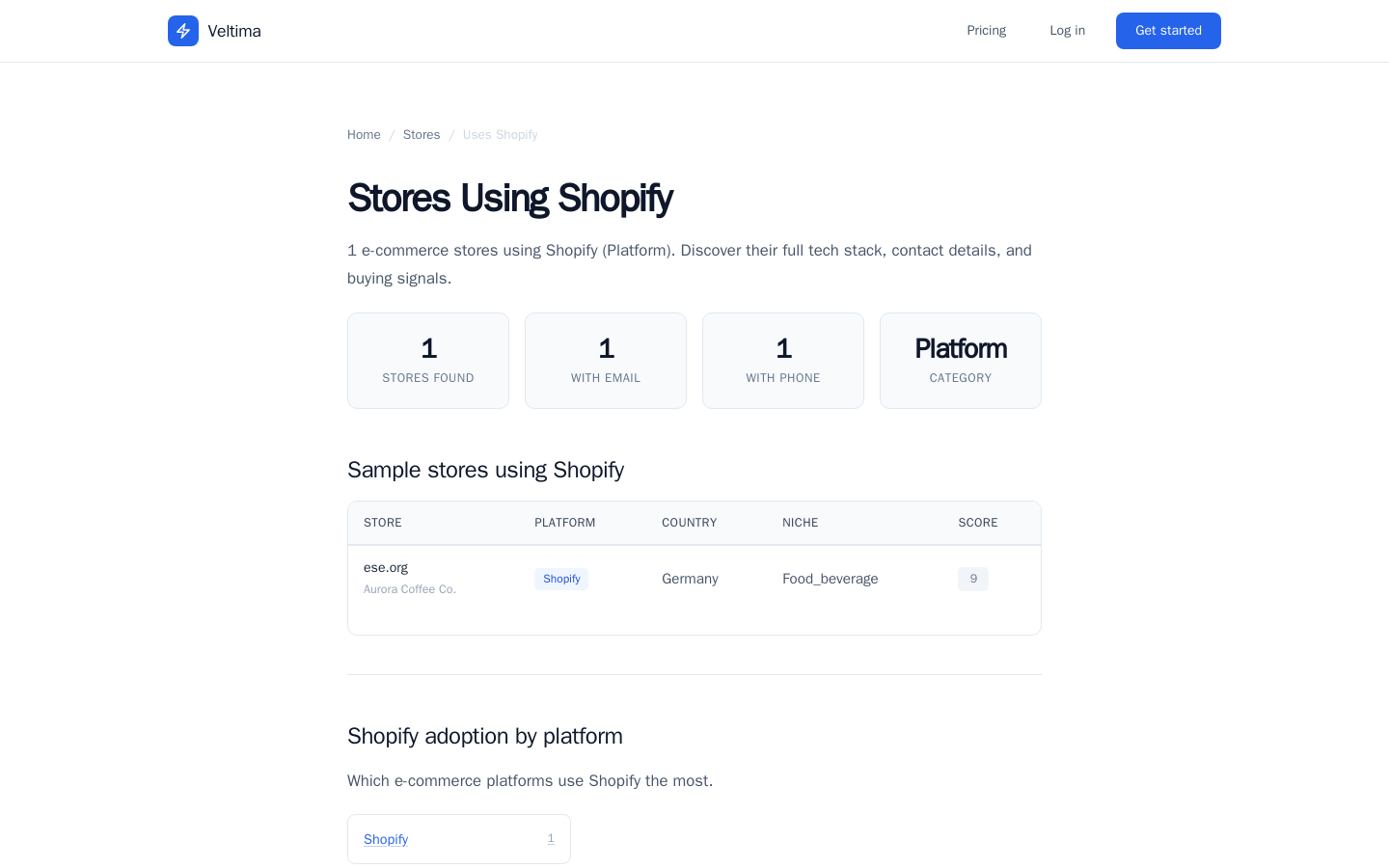
Task: Click the SCORE column header
Action: pyautogui.click(x=978, y=523)
